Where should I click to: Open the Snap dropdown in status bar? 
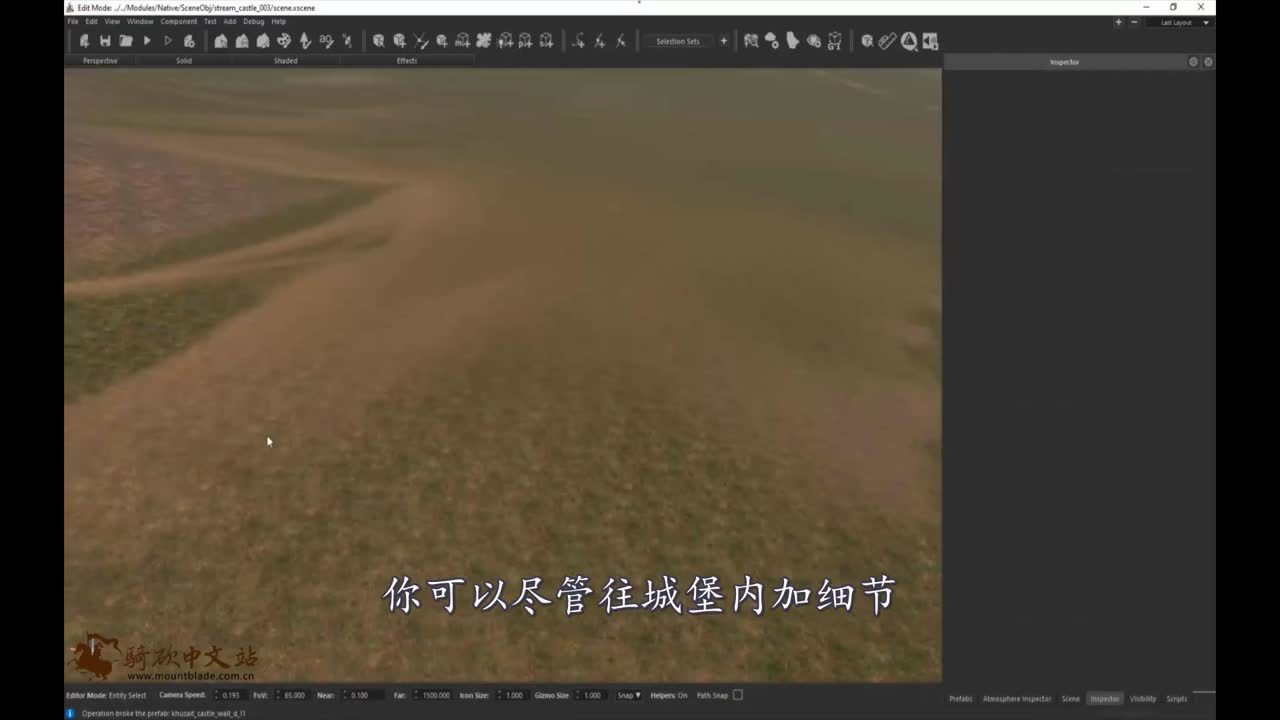pyautogui.click(x=629, y=695)
